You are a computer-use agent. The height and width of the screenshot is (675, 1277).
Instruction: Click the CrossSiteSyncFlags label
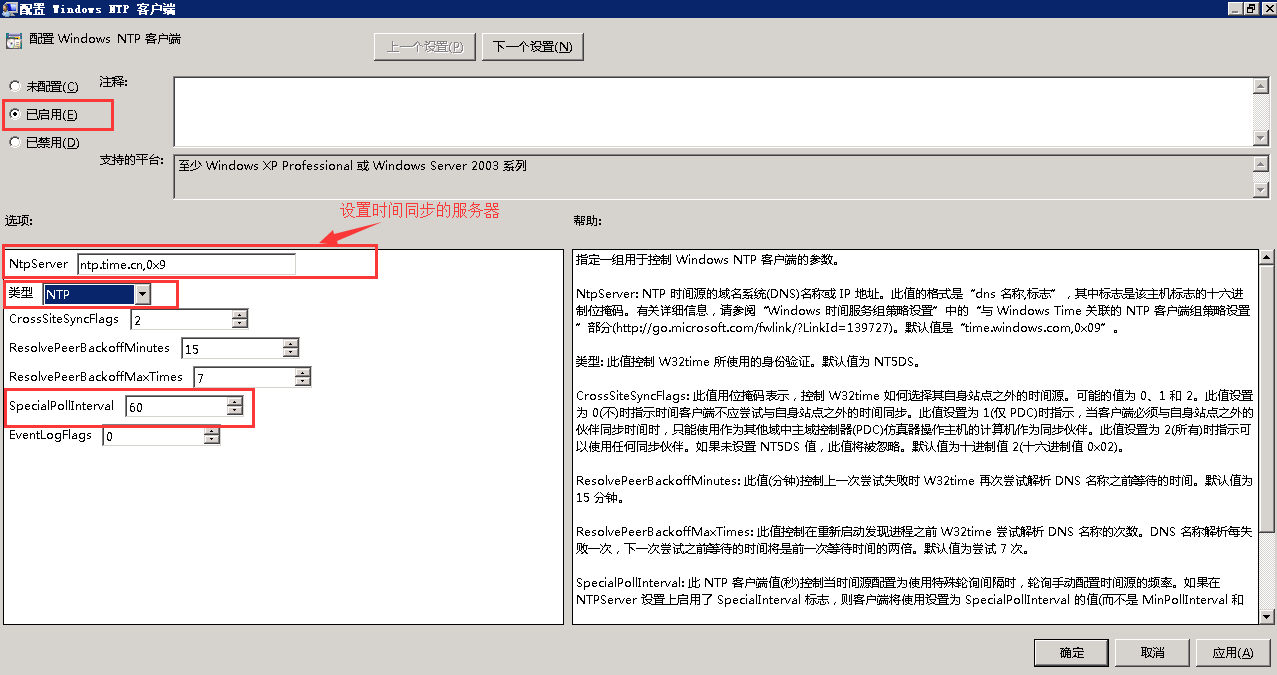click(64, 319)
